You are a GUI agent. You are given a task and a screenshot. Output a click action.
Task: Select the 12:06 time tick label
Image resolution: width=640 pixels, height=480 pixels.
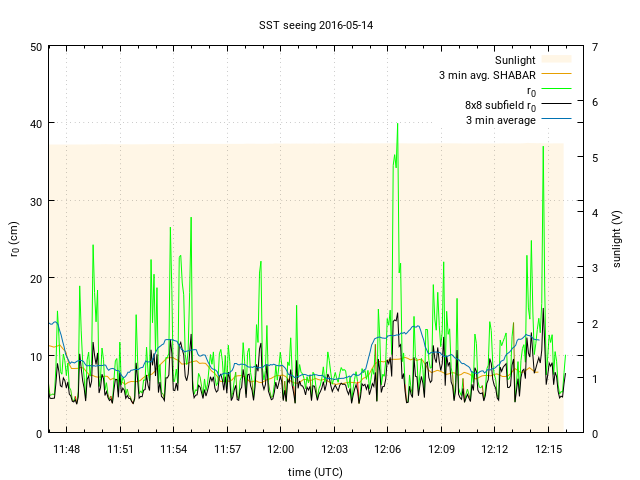pyautogui.click(x=388, y=450)
